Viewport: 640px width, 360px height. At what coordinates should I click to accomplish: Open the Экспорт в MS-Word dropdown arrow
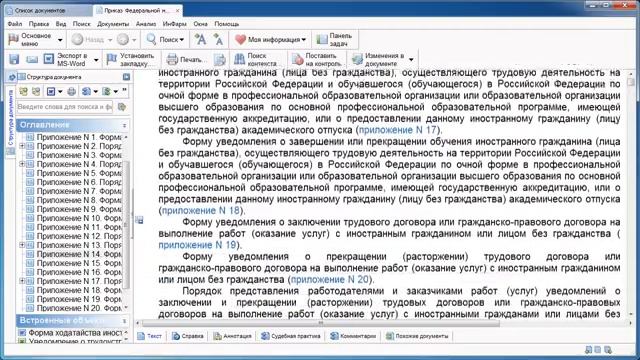96,60
